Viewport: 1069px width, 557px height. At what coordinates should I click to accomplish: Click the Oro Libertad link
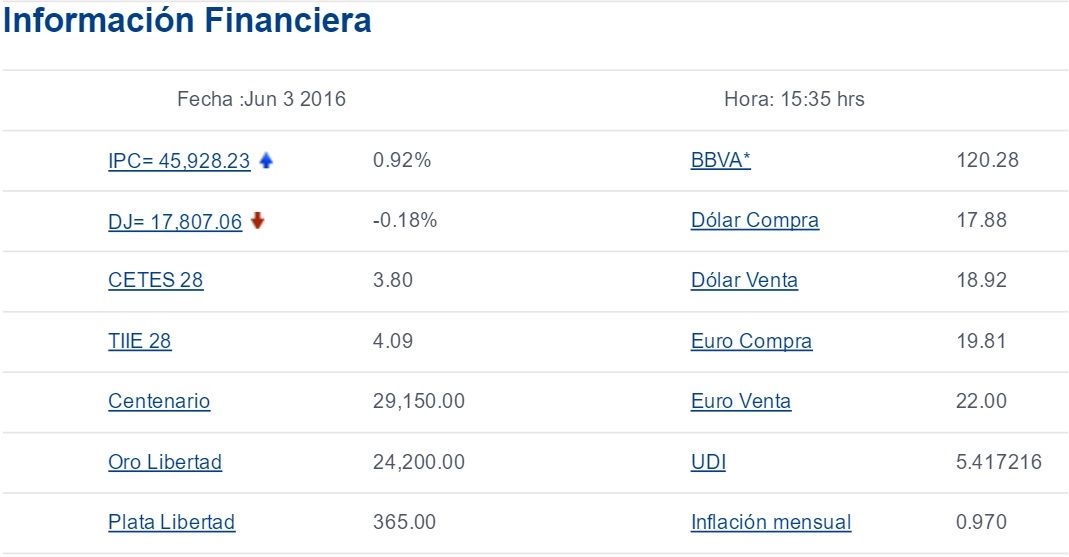(165, 463)
